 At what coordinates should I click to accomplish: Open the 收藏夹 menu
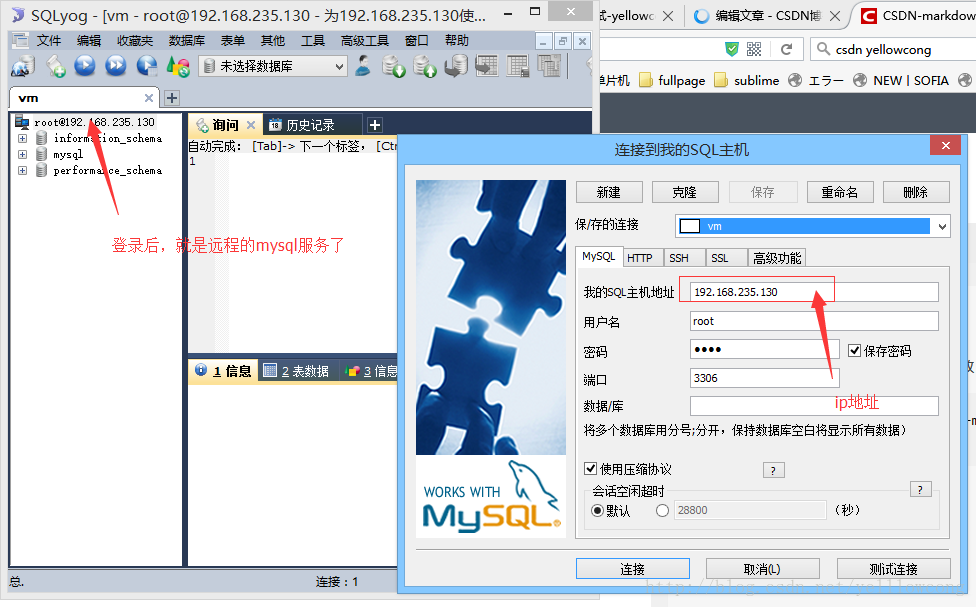(135, 40)
